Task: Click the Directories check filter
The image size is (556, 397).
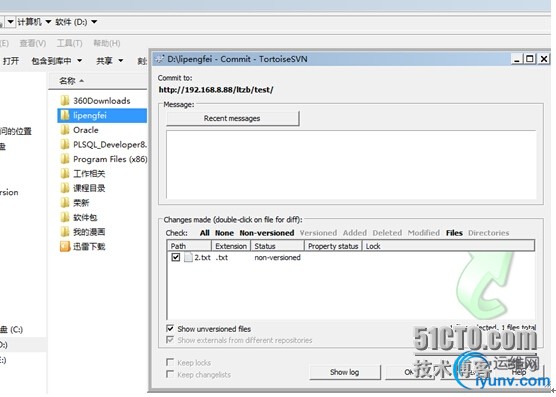Action: pos(489,233)
